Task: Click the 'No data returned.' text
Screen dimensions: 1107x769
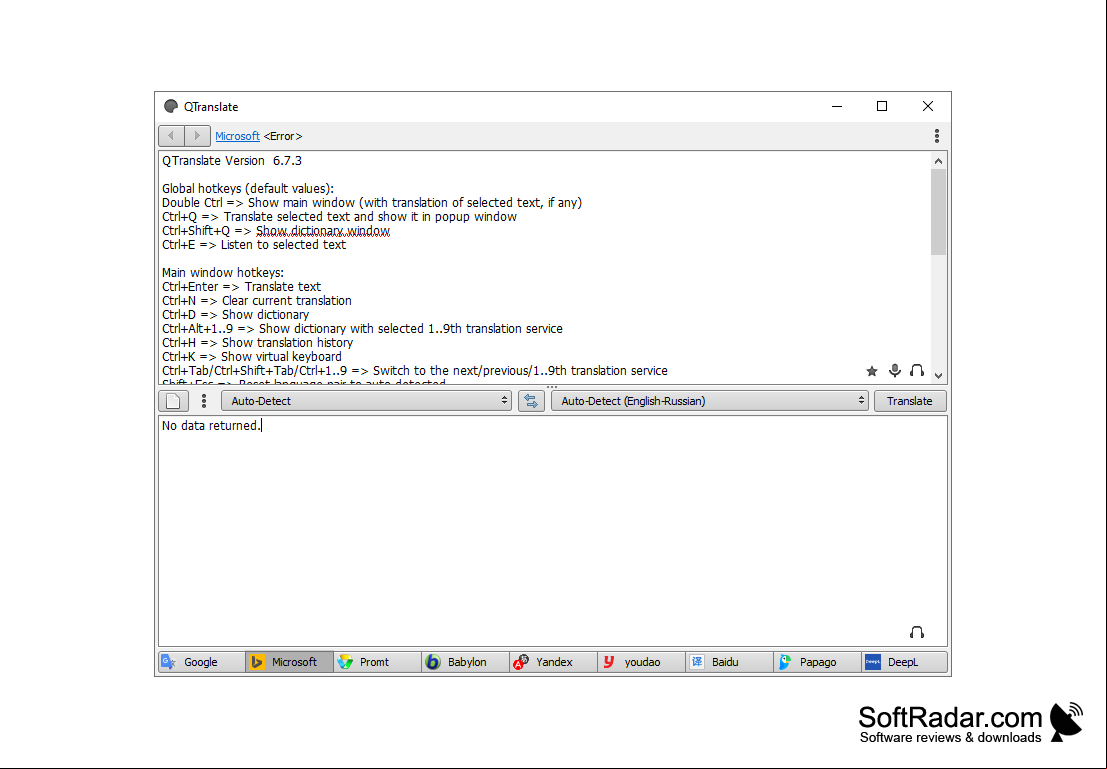Action: [211, 426]
